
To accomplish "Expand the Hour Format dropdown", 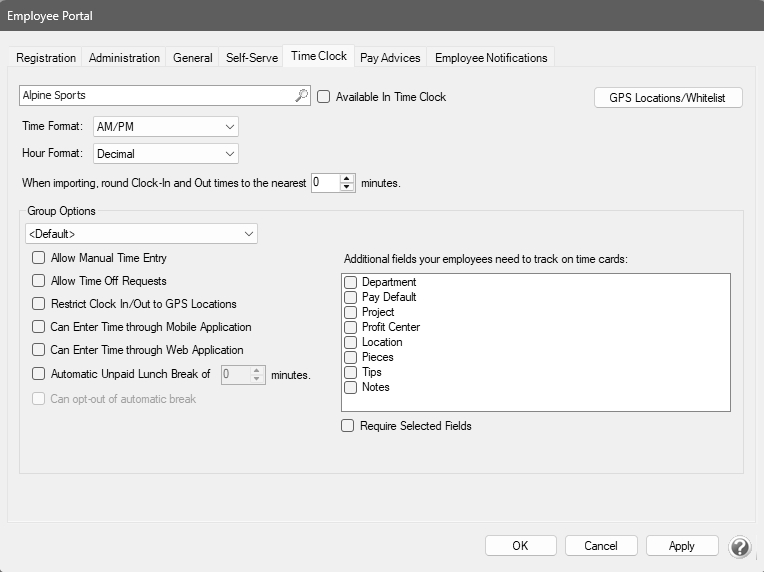I will [166, 154].
